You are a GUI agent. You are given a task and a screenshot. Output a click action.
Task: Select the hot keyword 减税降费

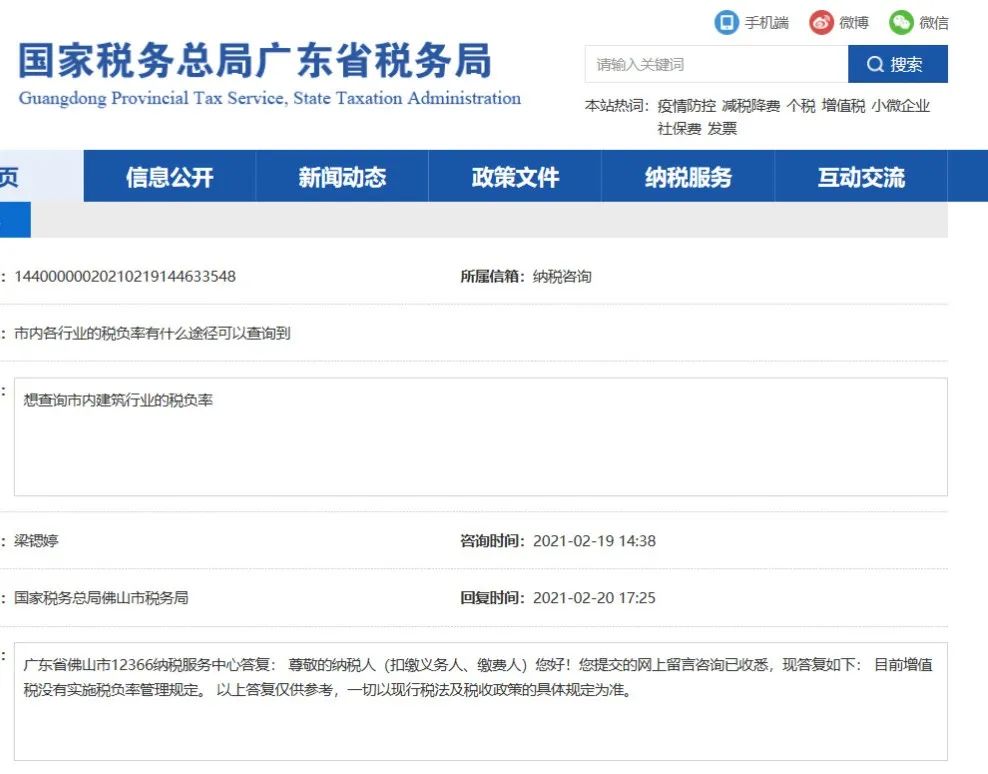pos(751,106)
